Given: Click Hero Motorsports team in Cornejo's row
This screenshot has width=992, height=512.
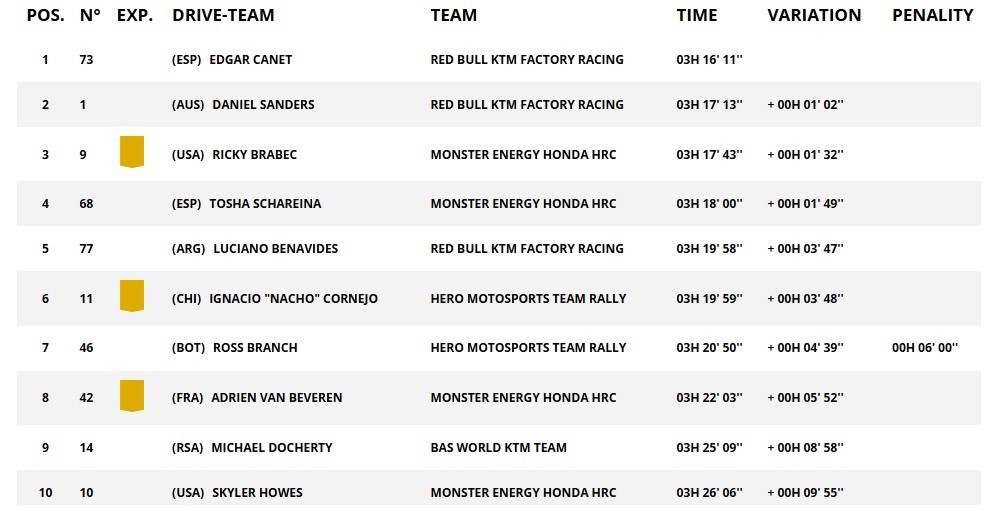Looking at the screenshot, I should 528,299.
